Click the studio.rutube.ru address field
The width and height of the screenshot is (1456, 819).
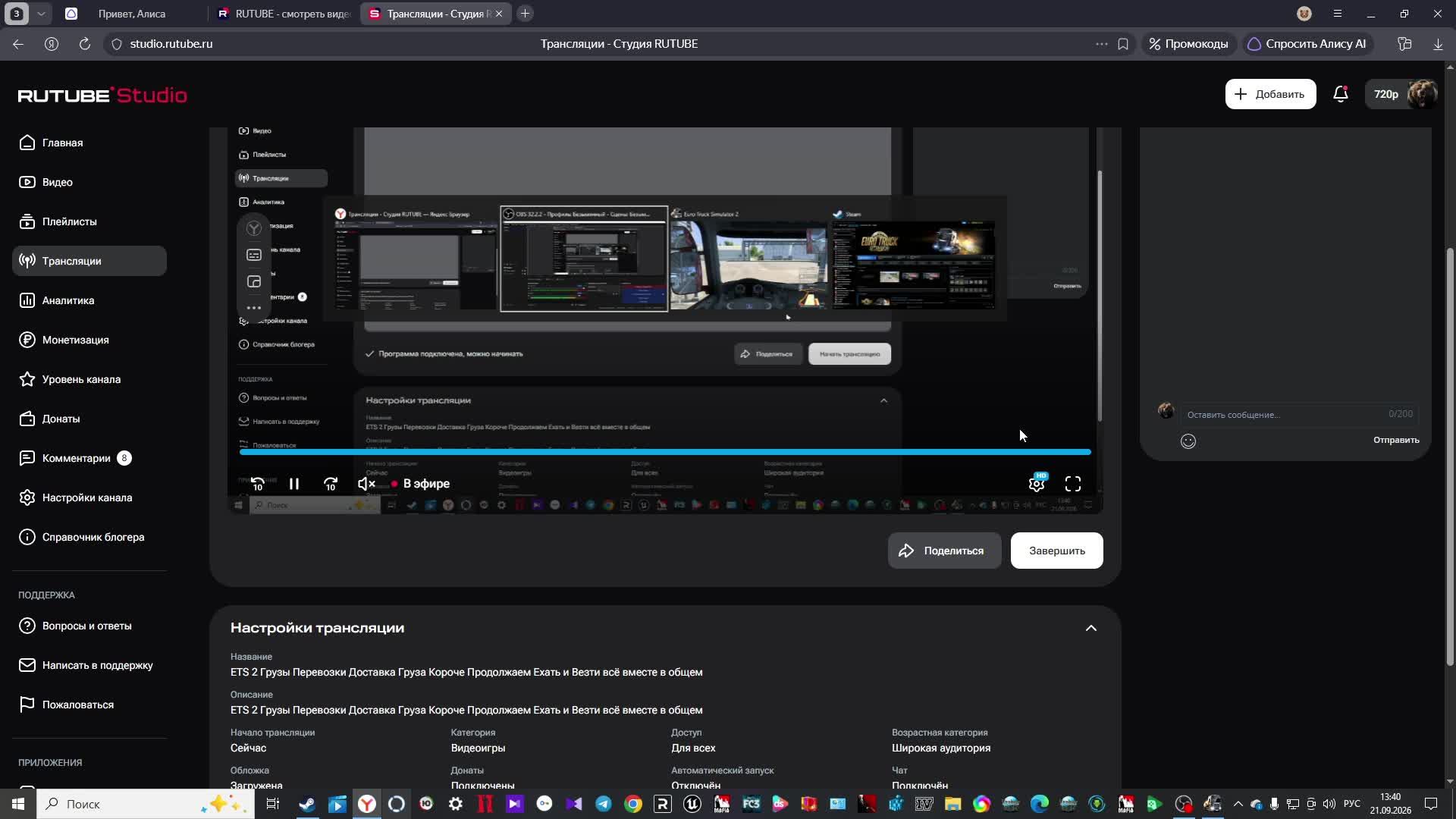click(171, 44)
